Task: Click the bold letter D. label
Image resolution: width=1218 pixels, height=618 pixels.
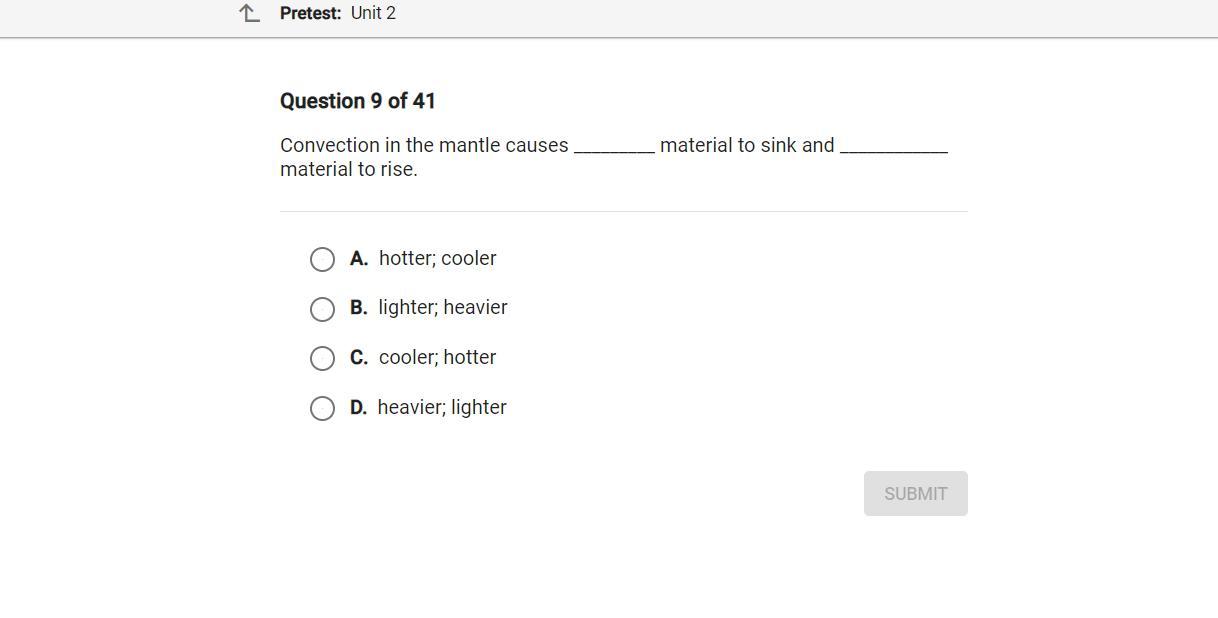Action: (359, 407)
